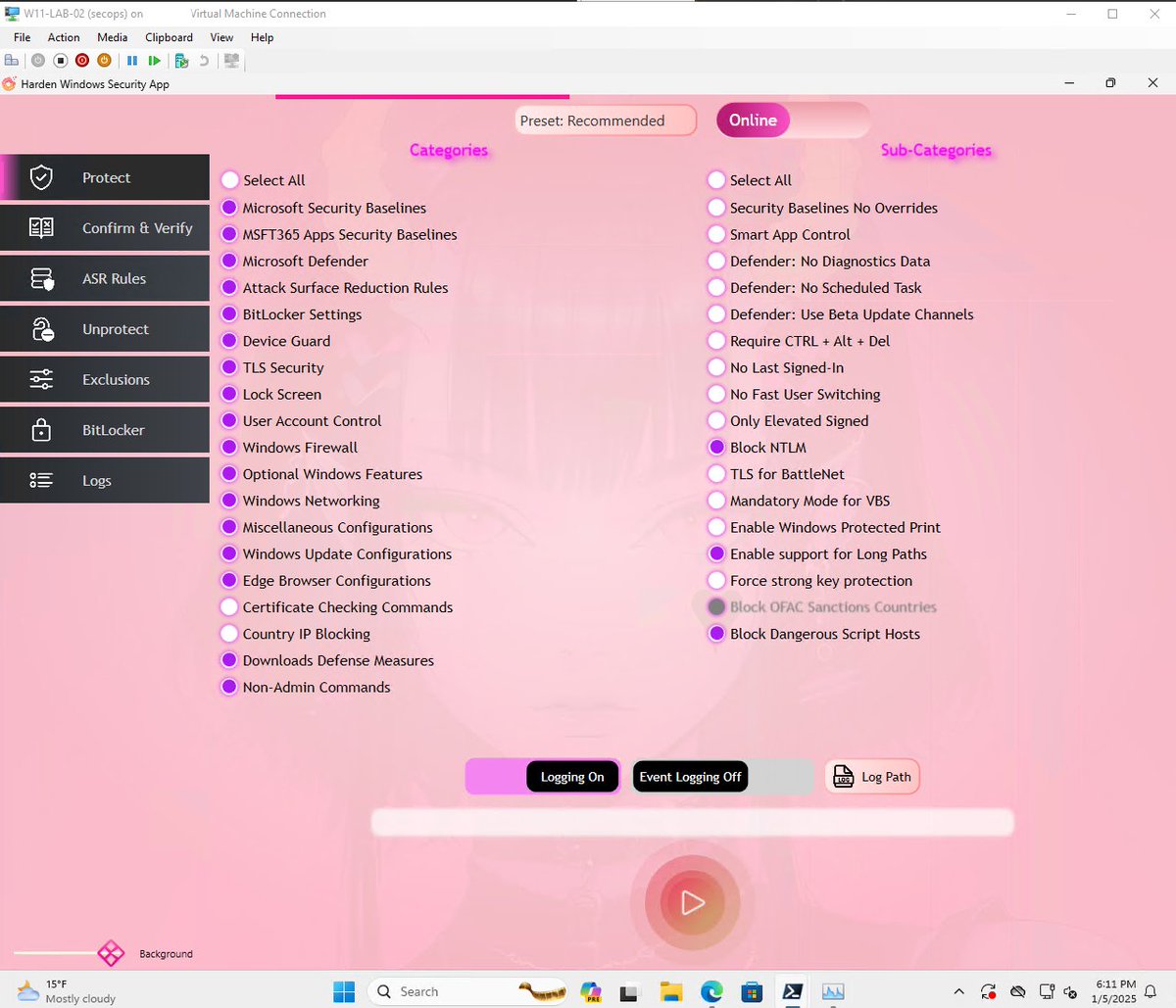1176x1008 pixels.
Task: Reset the VM using the green arrow icon
Action: point(154,61)
